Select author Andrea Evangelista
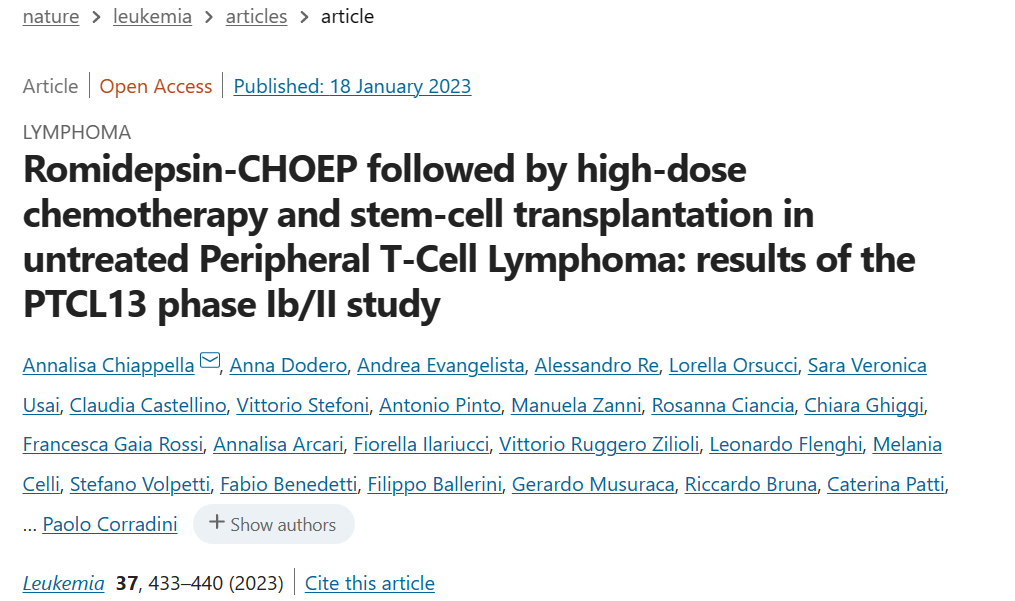This screenshot has width=1015, height=601. click(x=440, y=365)
